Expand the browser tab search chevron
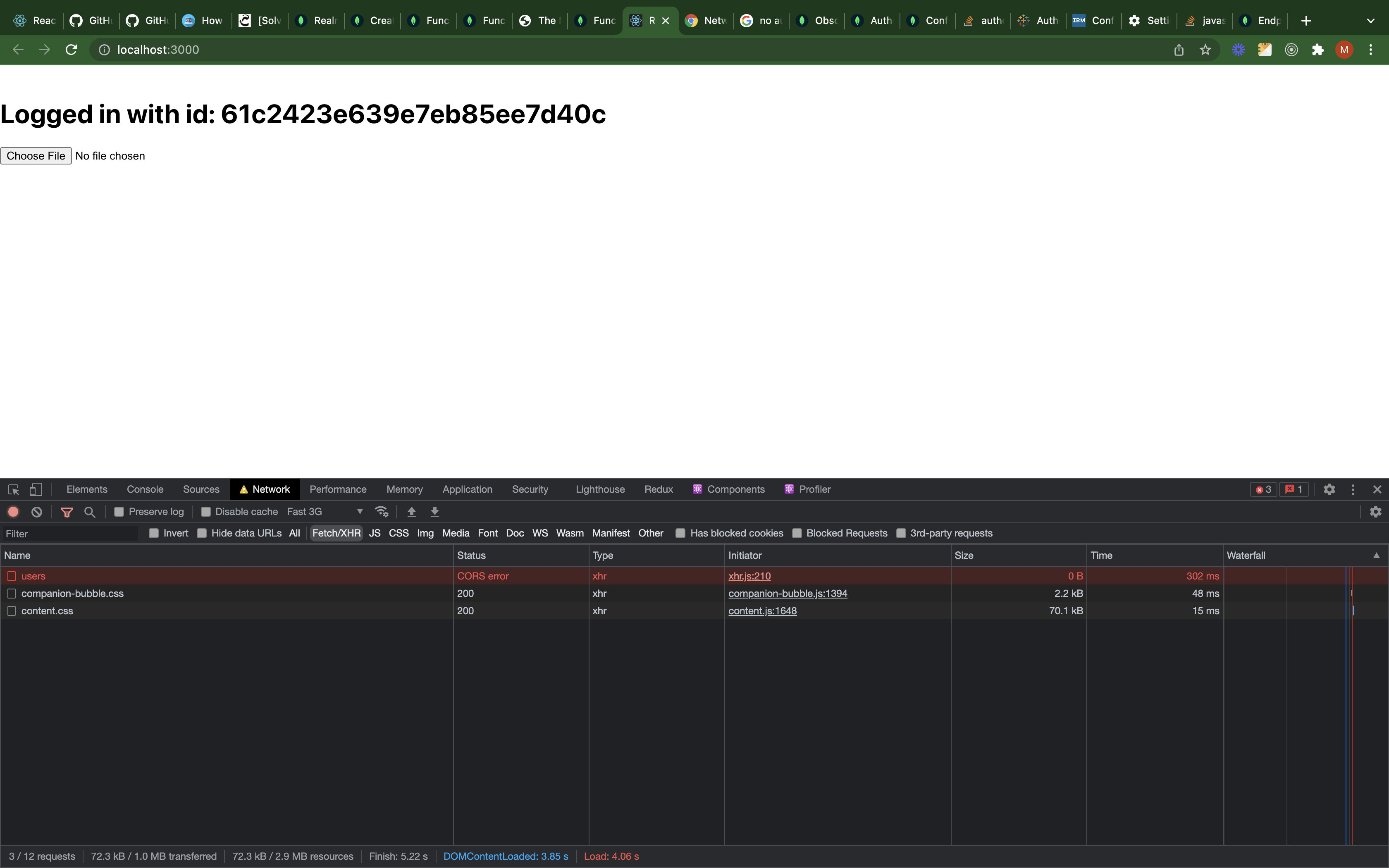Viewport: 1389px width, 868px height. [1371, 21]
